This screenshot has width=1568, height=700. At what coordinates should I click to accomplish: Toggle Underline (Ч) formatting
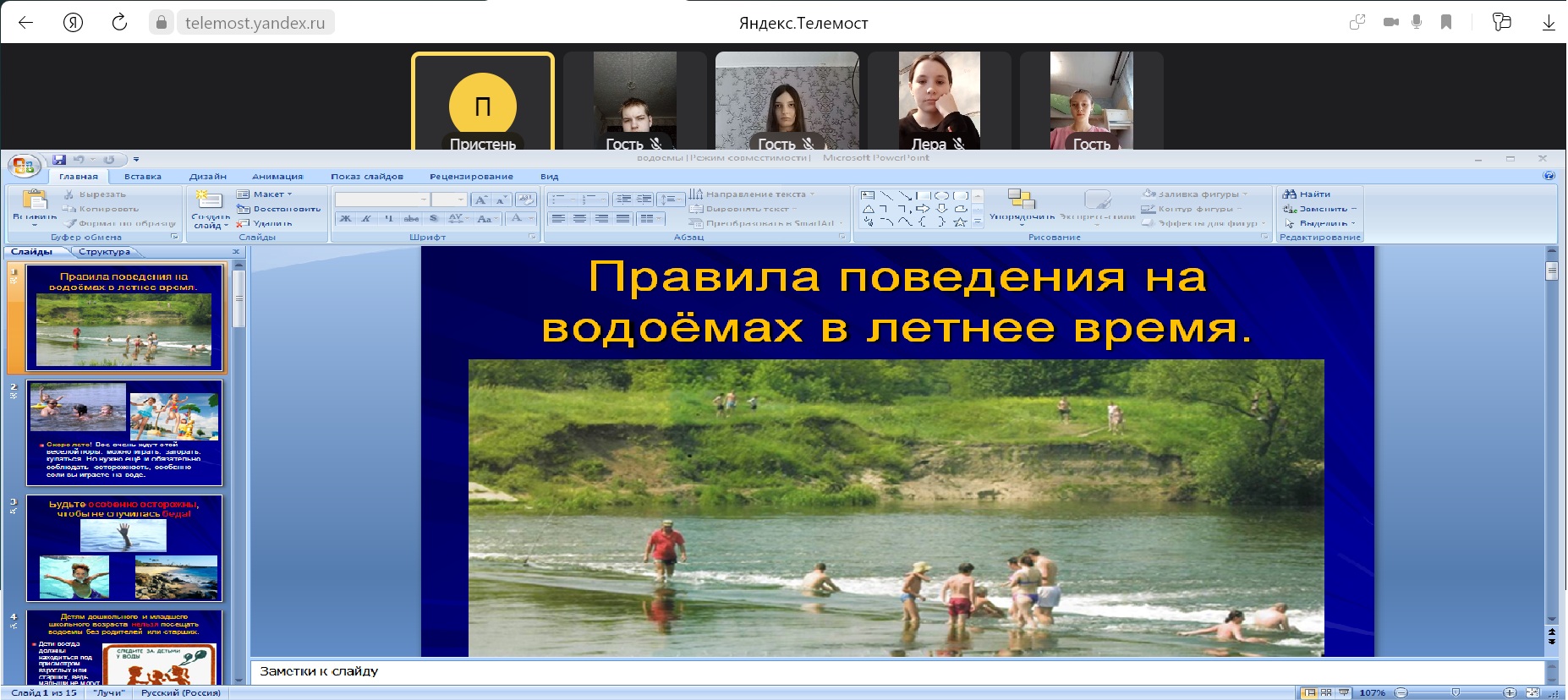(x=388, y=218)
